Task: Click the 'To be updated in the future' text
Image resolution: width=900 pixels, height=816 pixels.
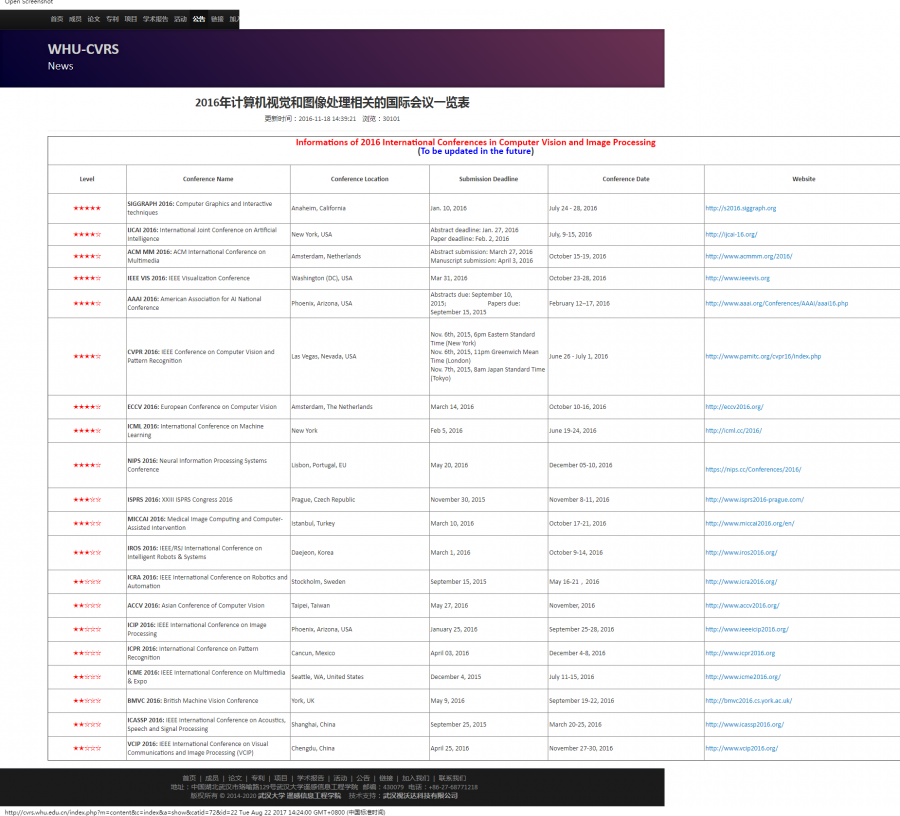Action: [x=475, y=151]
